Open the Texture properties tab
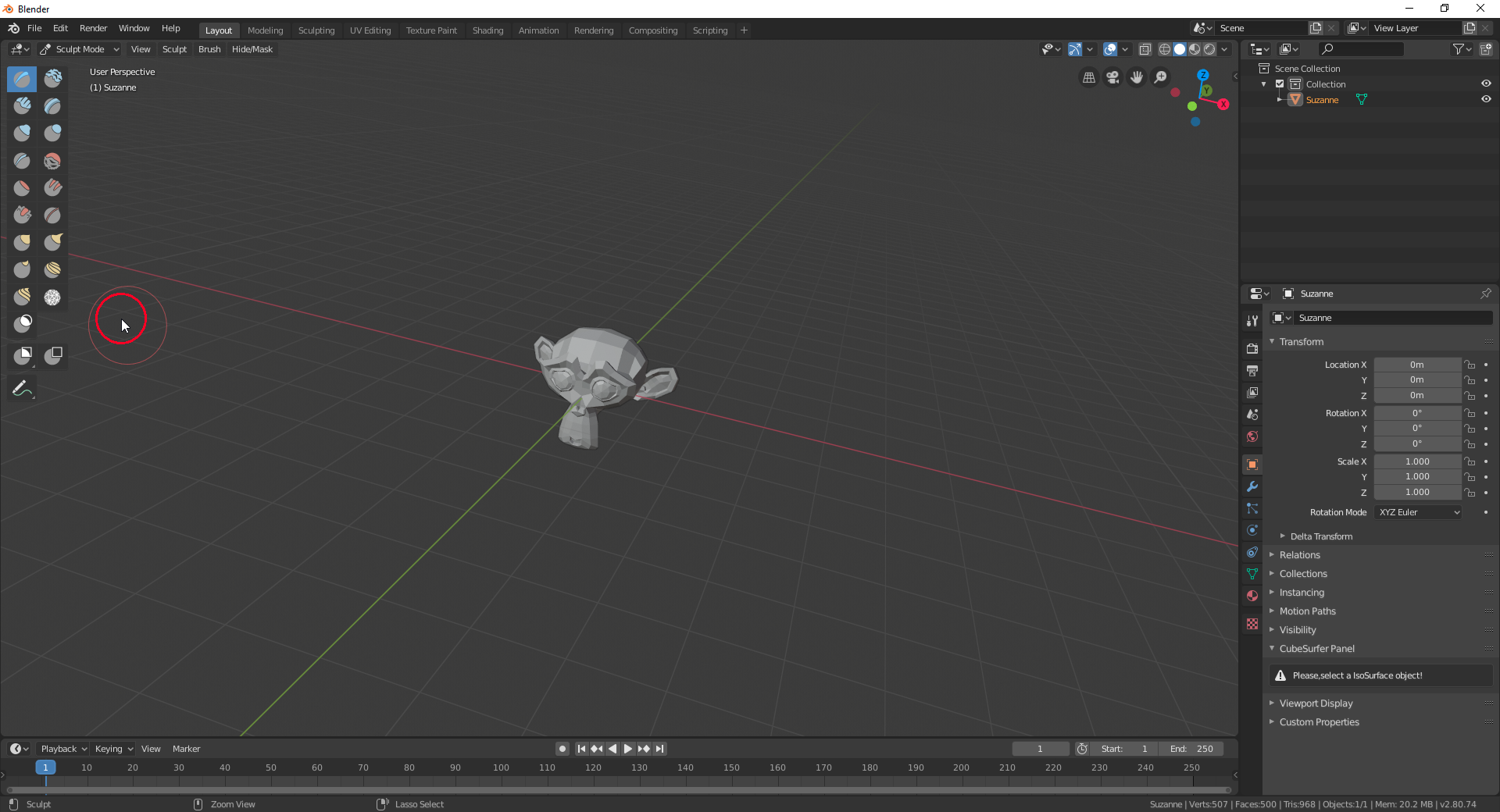Viewport: 1500px width, 812px height. point(1252,624)
